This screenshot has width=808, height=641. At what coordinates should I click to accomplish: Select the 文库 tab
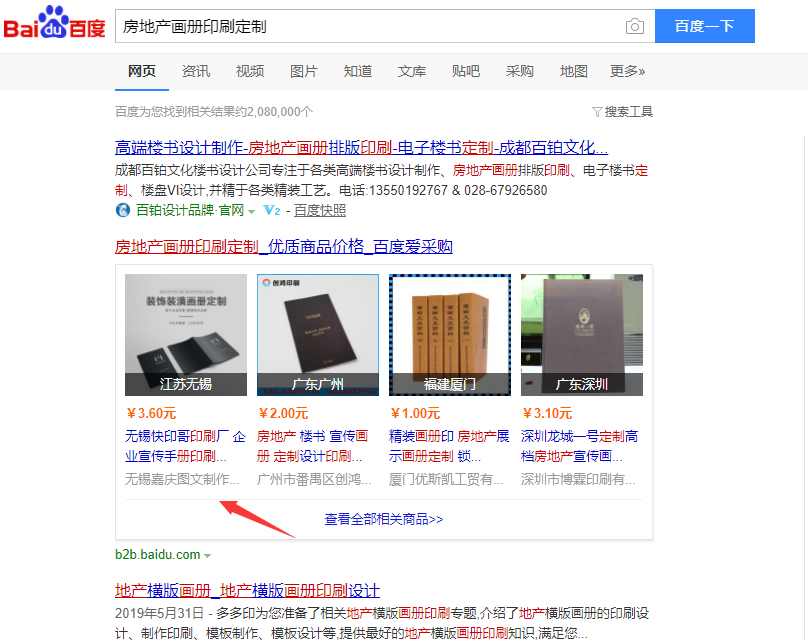(x=412, y=71)
